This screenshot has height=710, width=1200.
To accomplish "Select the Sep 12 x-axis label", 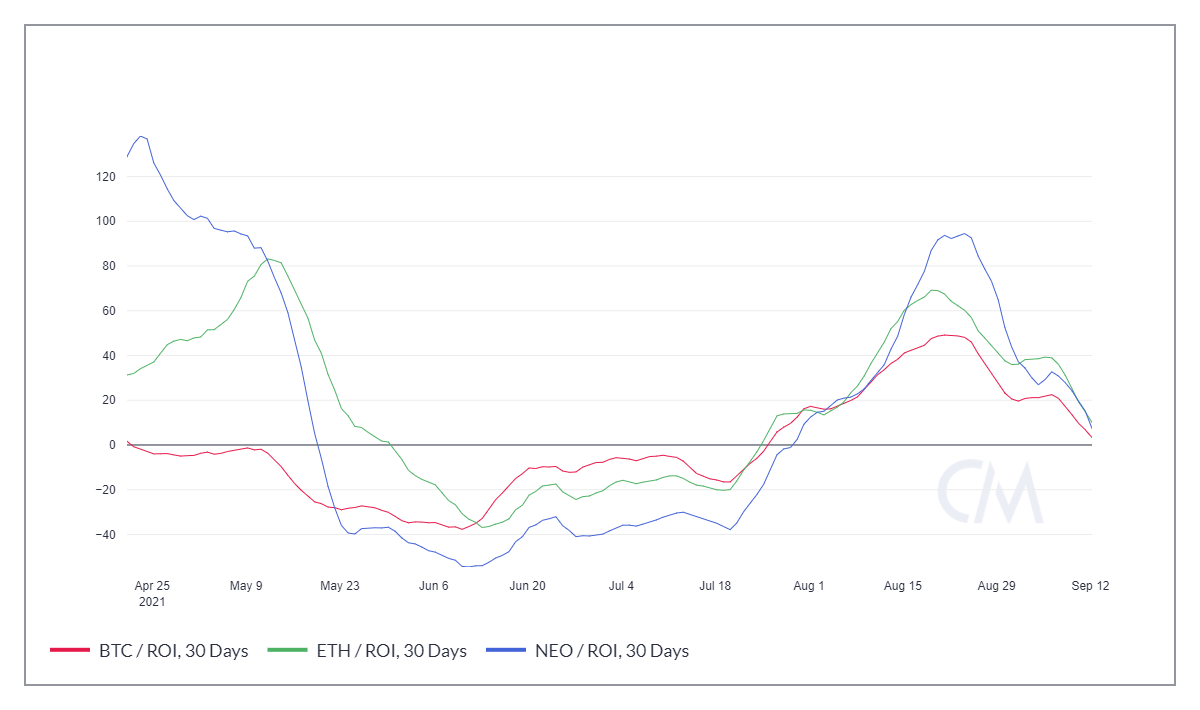I will 1089,586.
